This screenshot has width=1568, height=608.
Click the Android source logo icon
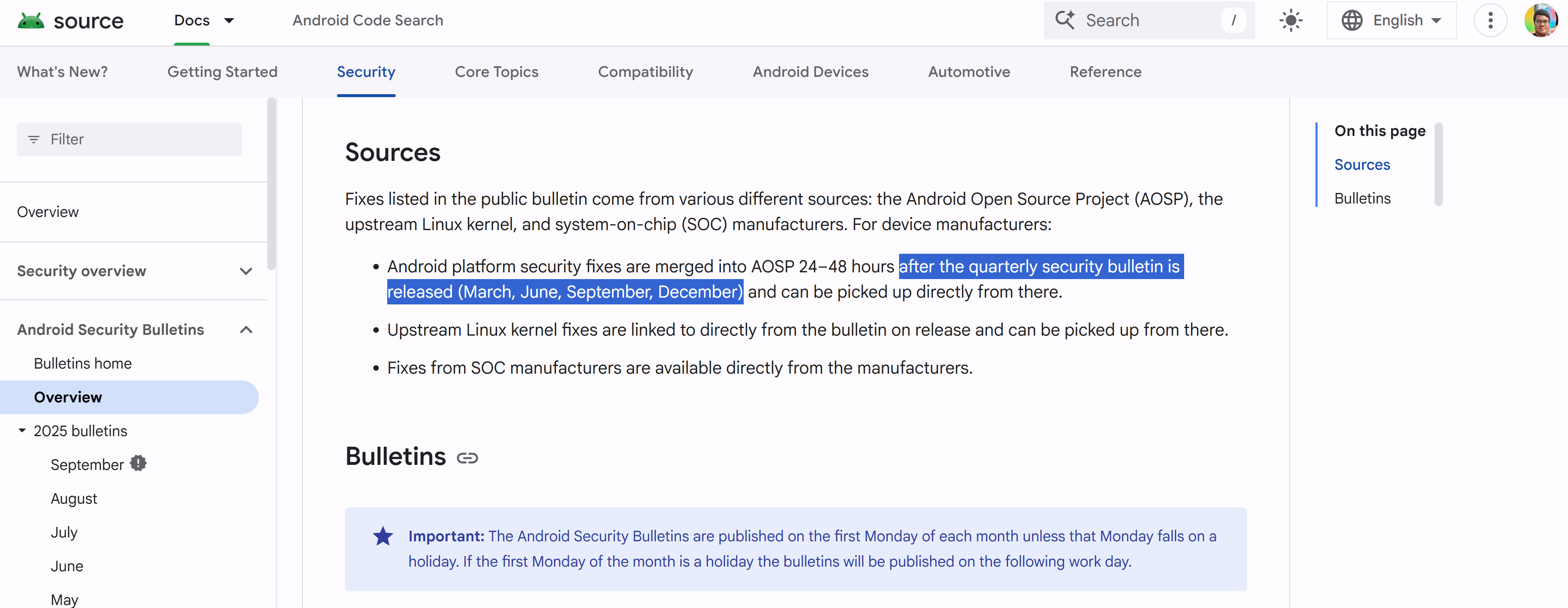(x=30, y=21)
